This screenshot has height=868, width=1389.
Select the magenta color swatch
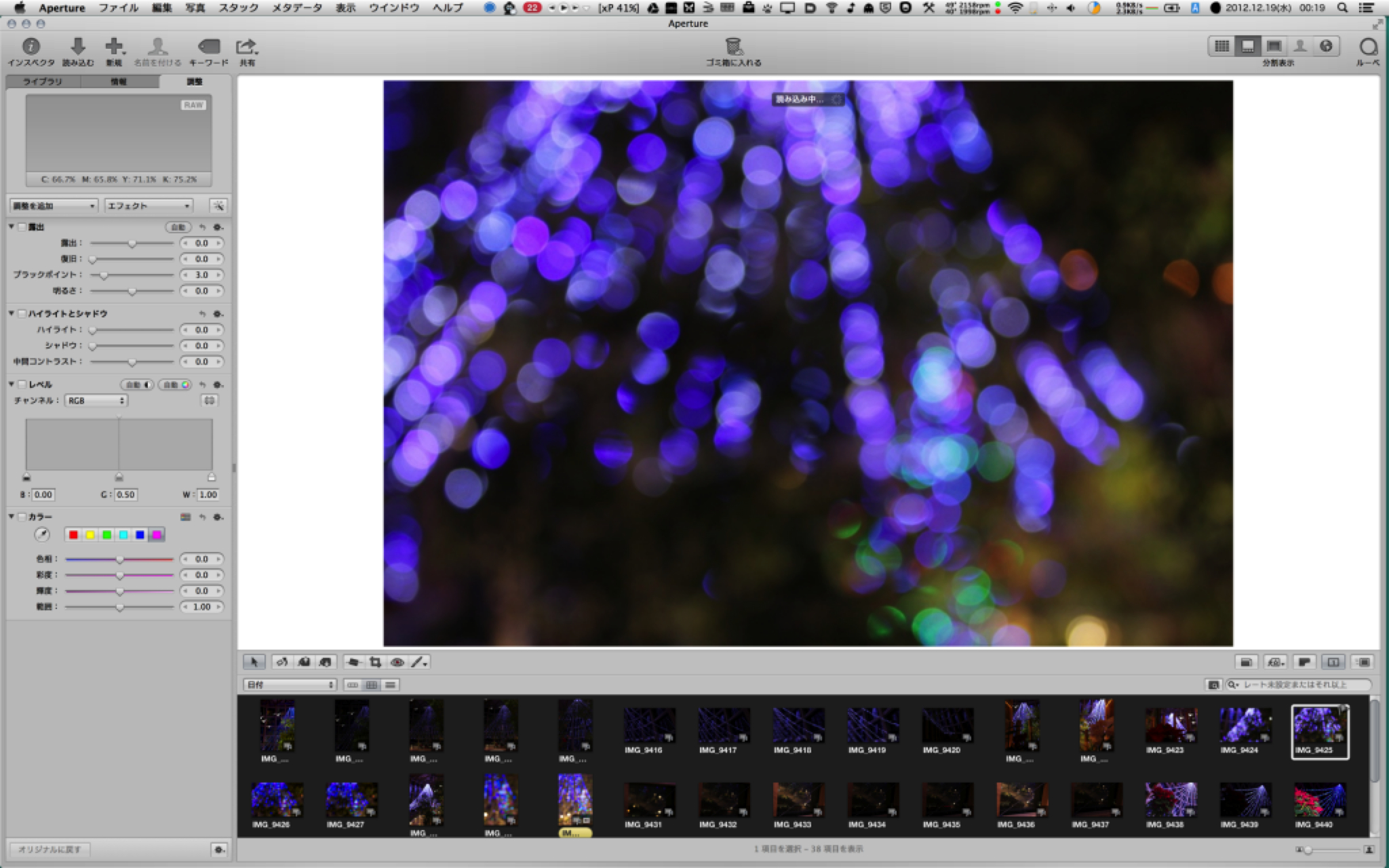[157, 535]
